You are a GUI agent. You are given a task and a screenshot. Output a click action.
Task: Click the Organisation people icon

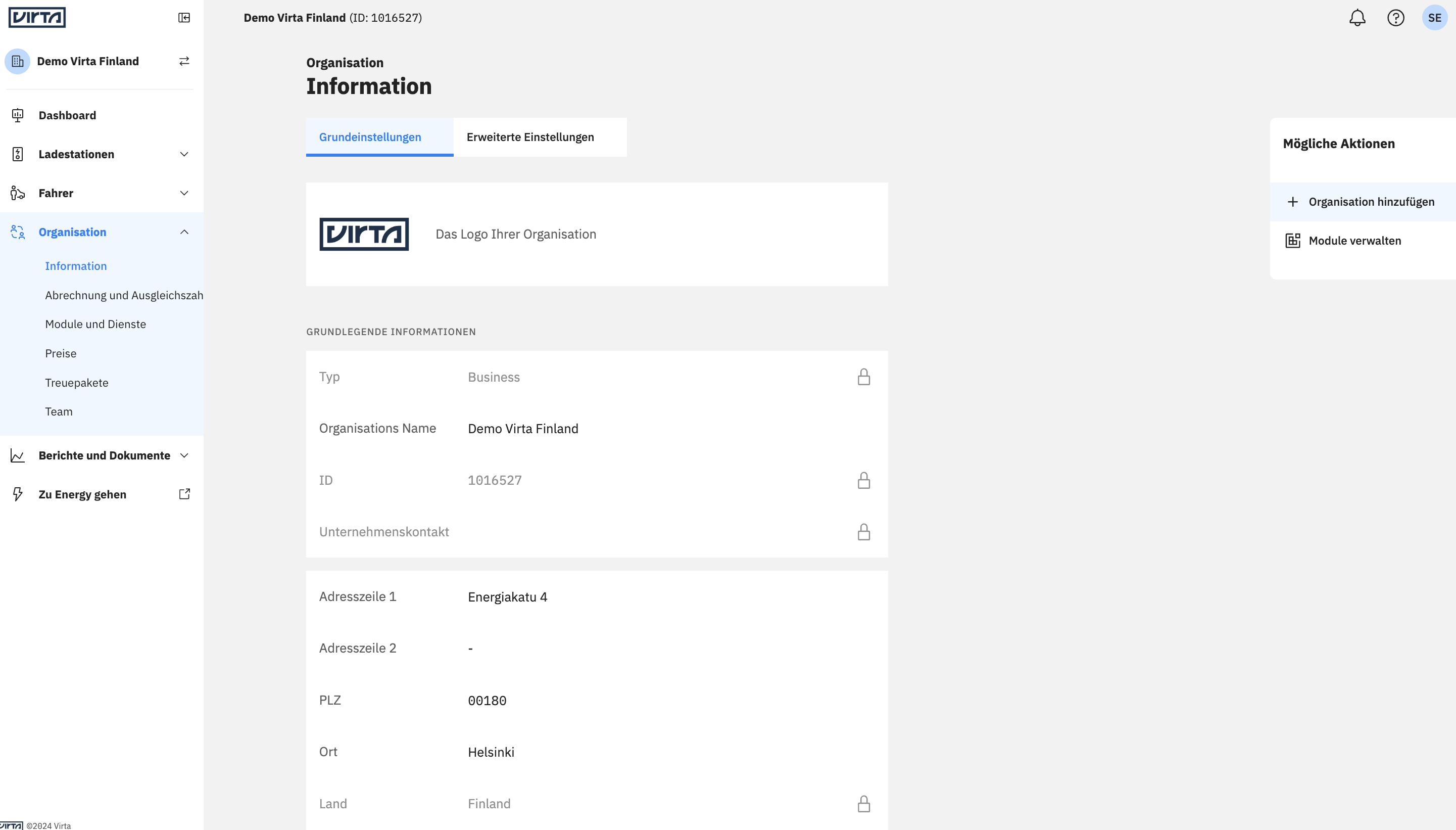click(x=18, y=232)
